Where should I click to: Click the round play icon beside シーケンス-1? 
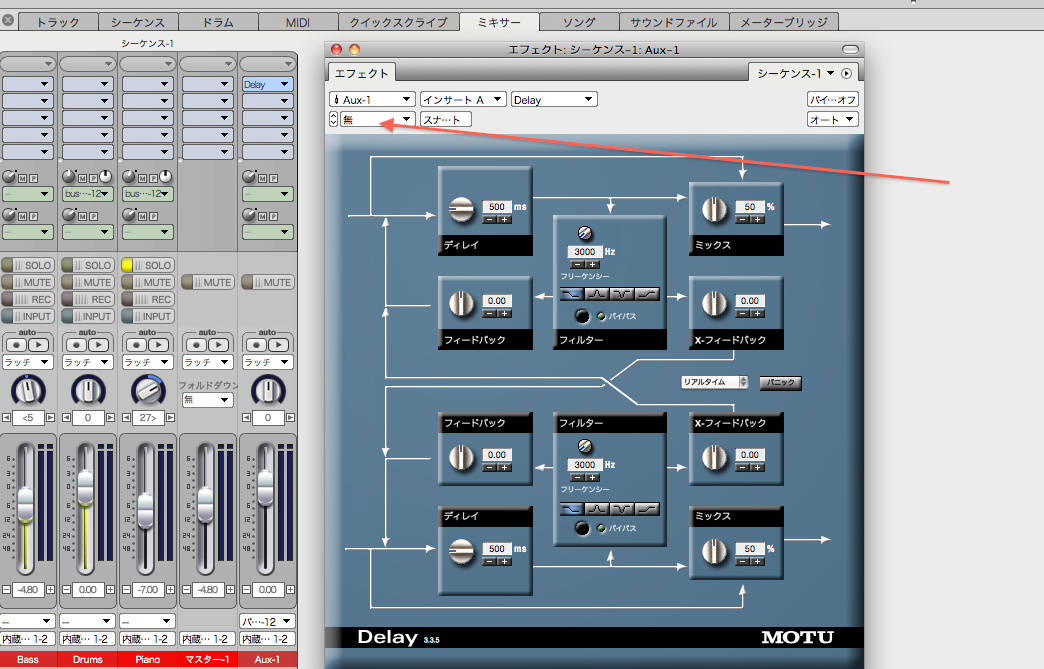coord(846,73)
